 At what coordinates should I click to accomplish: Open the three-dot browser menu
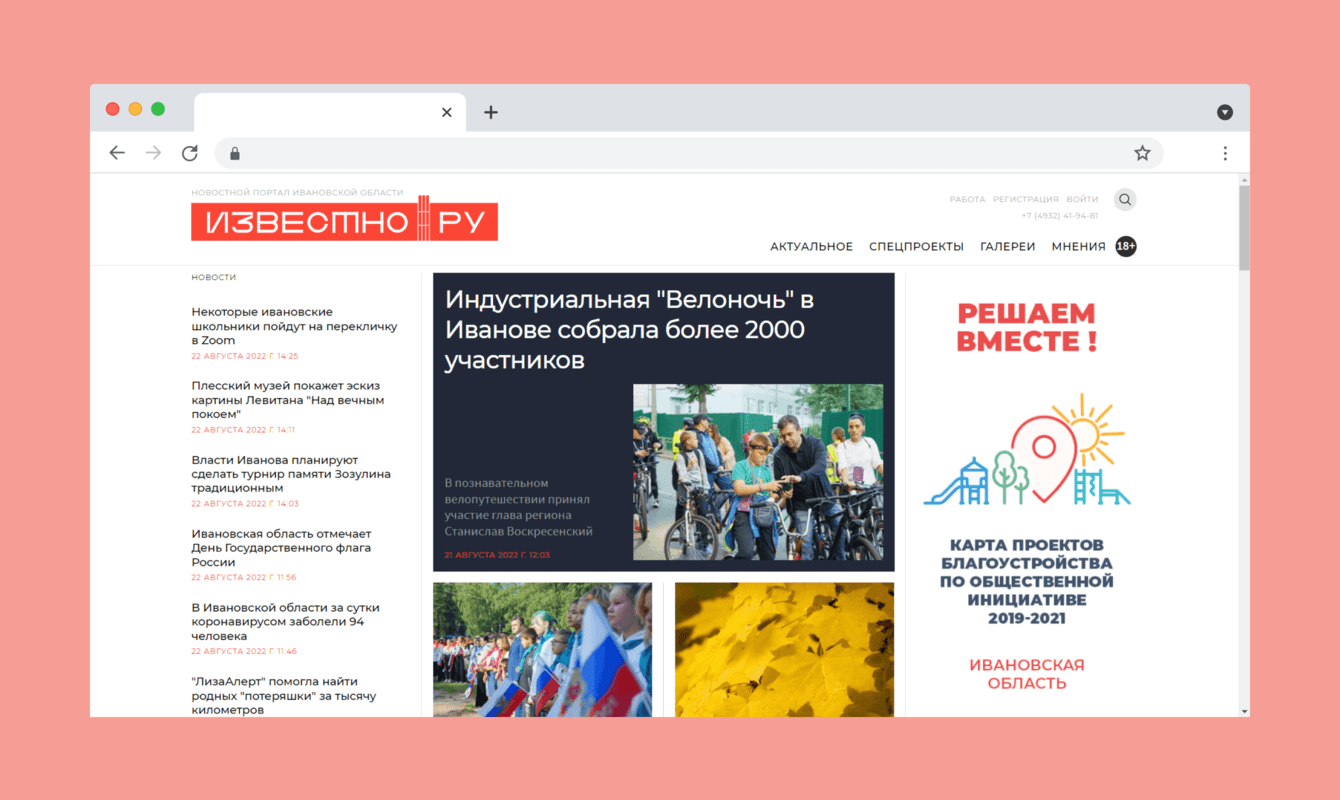1225,152
